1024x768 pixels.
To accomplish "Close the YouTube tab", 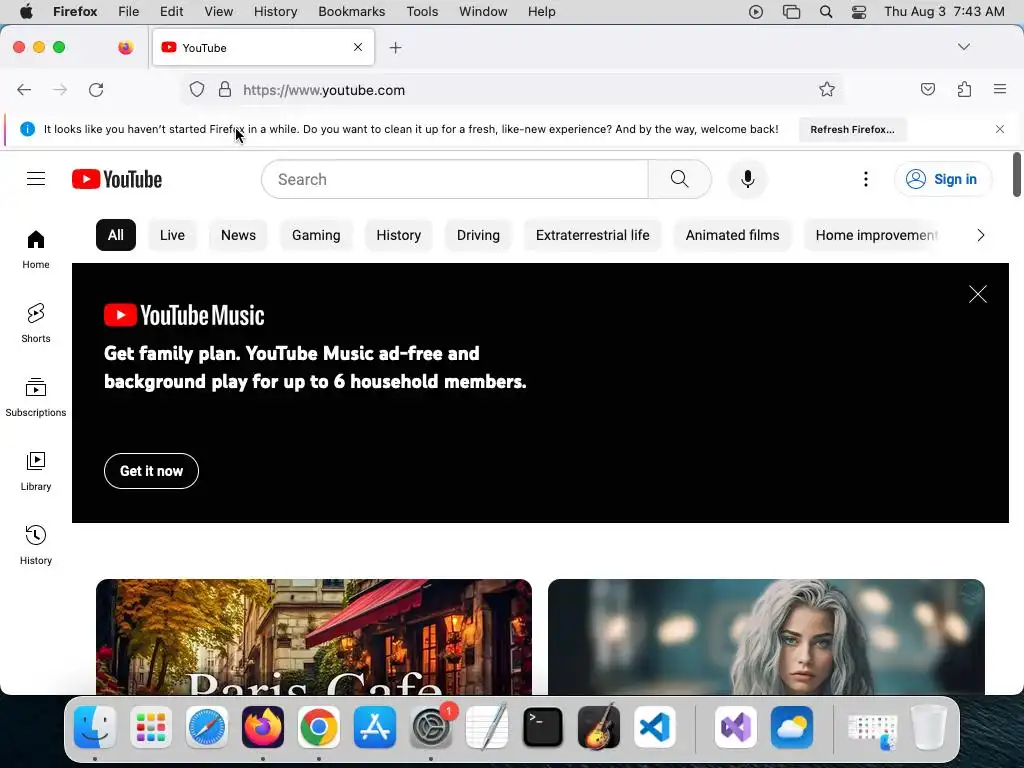I will (x=358, y=47).
